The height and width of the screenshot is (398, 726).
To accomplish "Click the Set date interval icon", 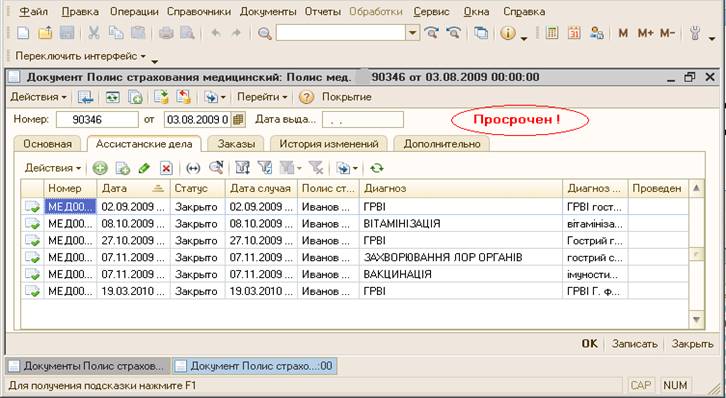I will coord(193,168).
